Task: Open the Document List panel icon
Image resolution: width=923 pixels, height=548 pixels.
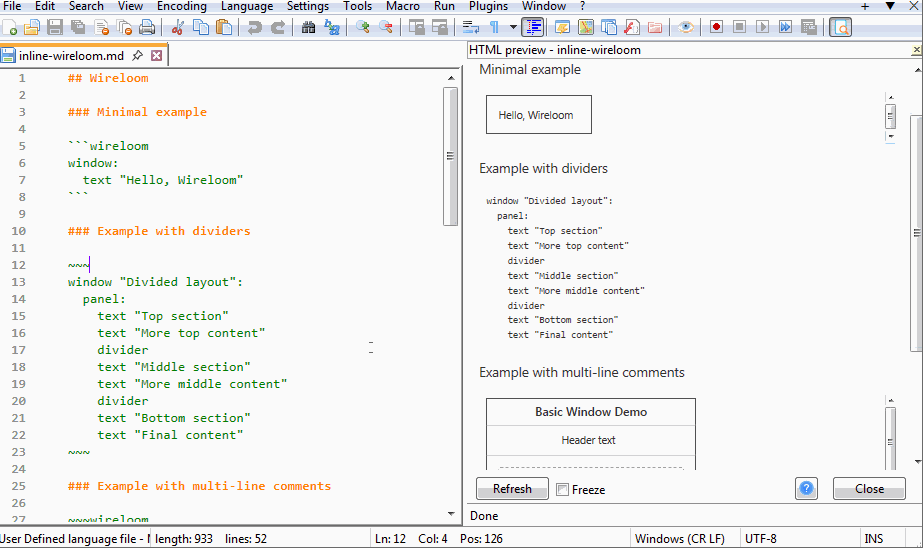Action: (x=609, y=27)
